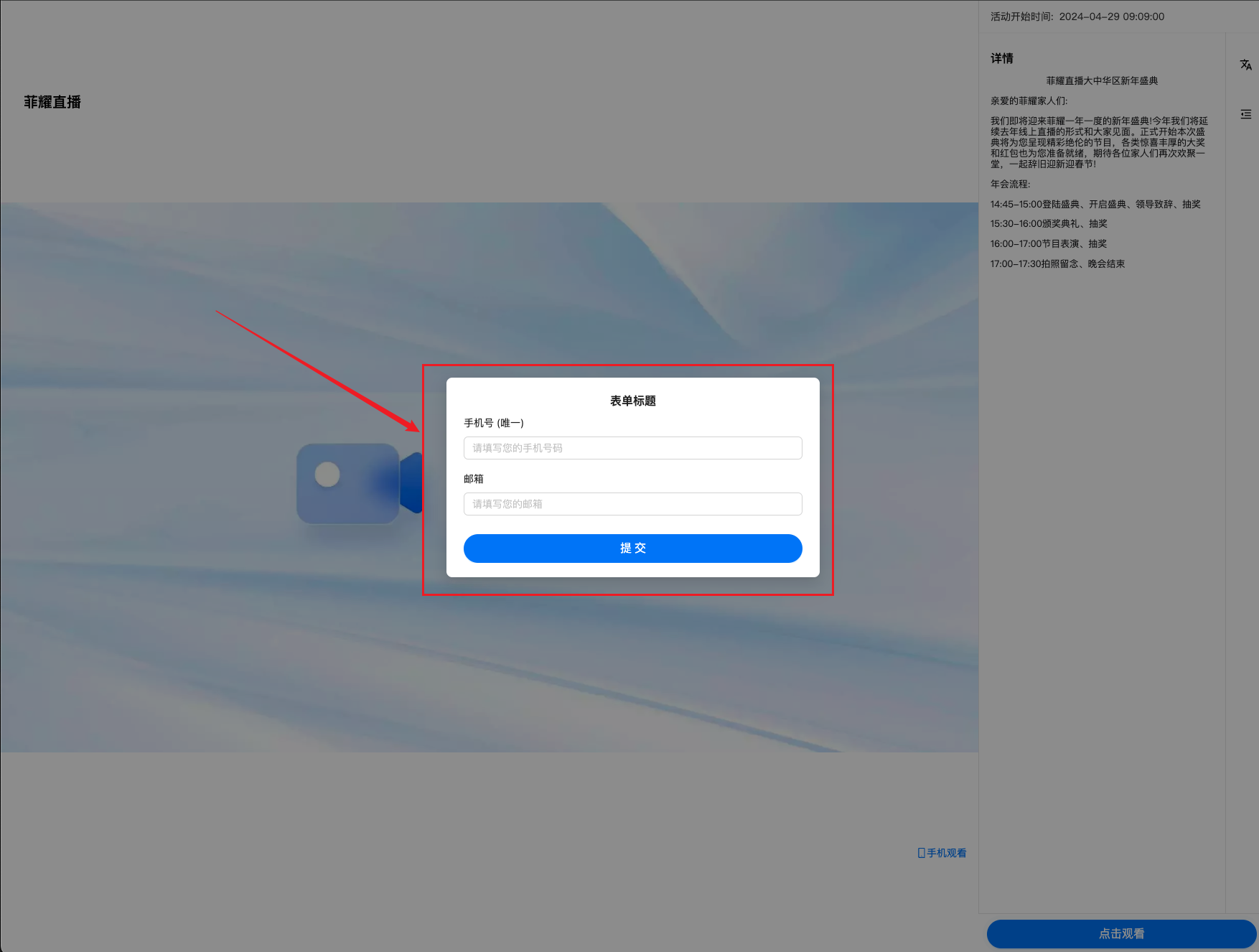Focus the phone number input field
Viewport: 1259px width, 952px height.
coord(632,448)
